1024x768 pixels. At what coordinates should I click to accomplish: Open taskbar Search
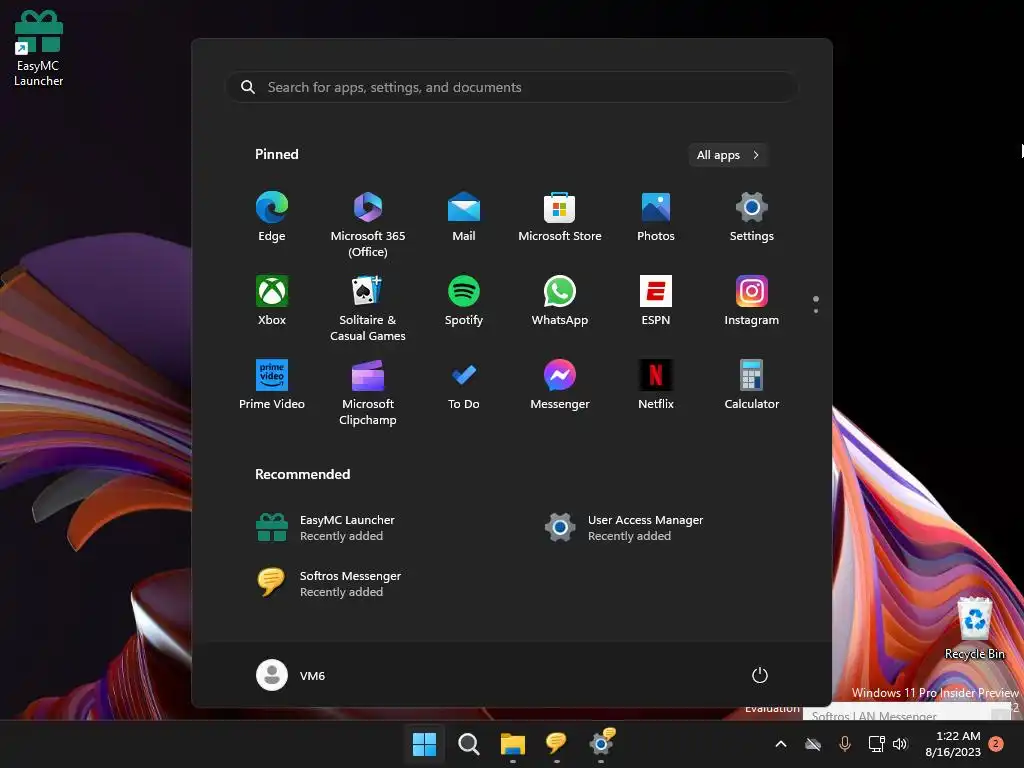pyautogui.click(x=468, y=744)
